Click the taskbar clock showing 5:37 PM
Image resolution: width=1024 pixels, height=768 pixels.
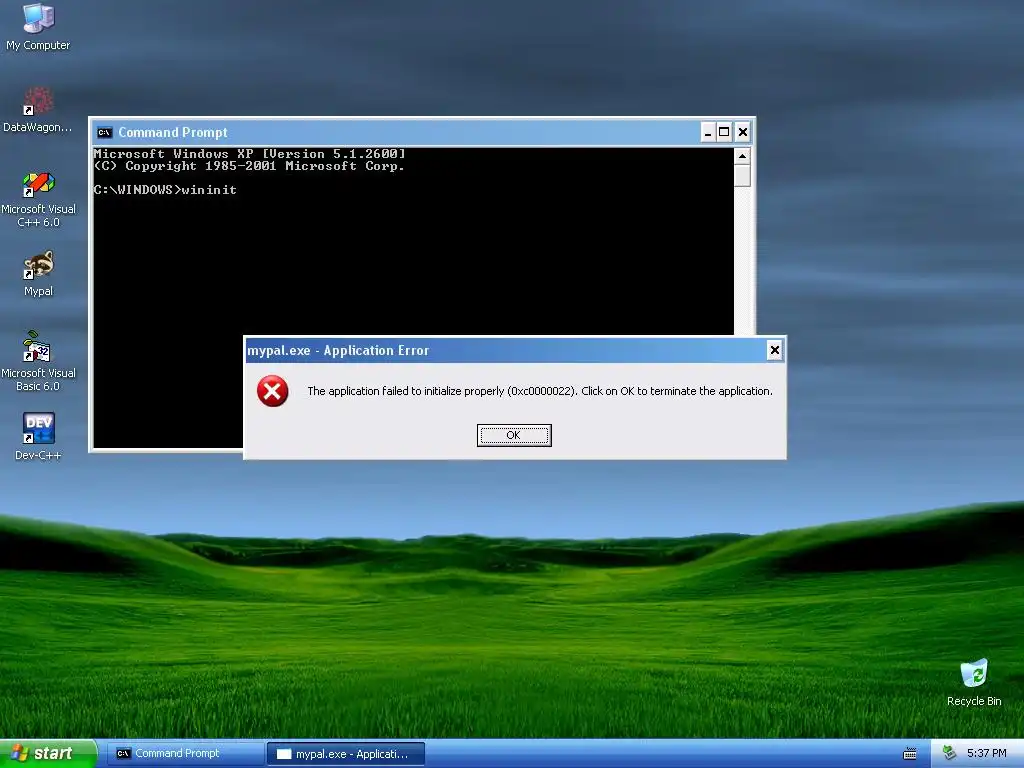click(x=986, y=754)
